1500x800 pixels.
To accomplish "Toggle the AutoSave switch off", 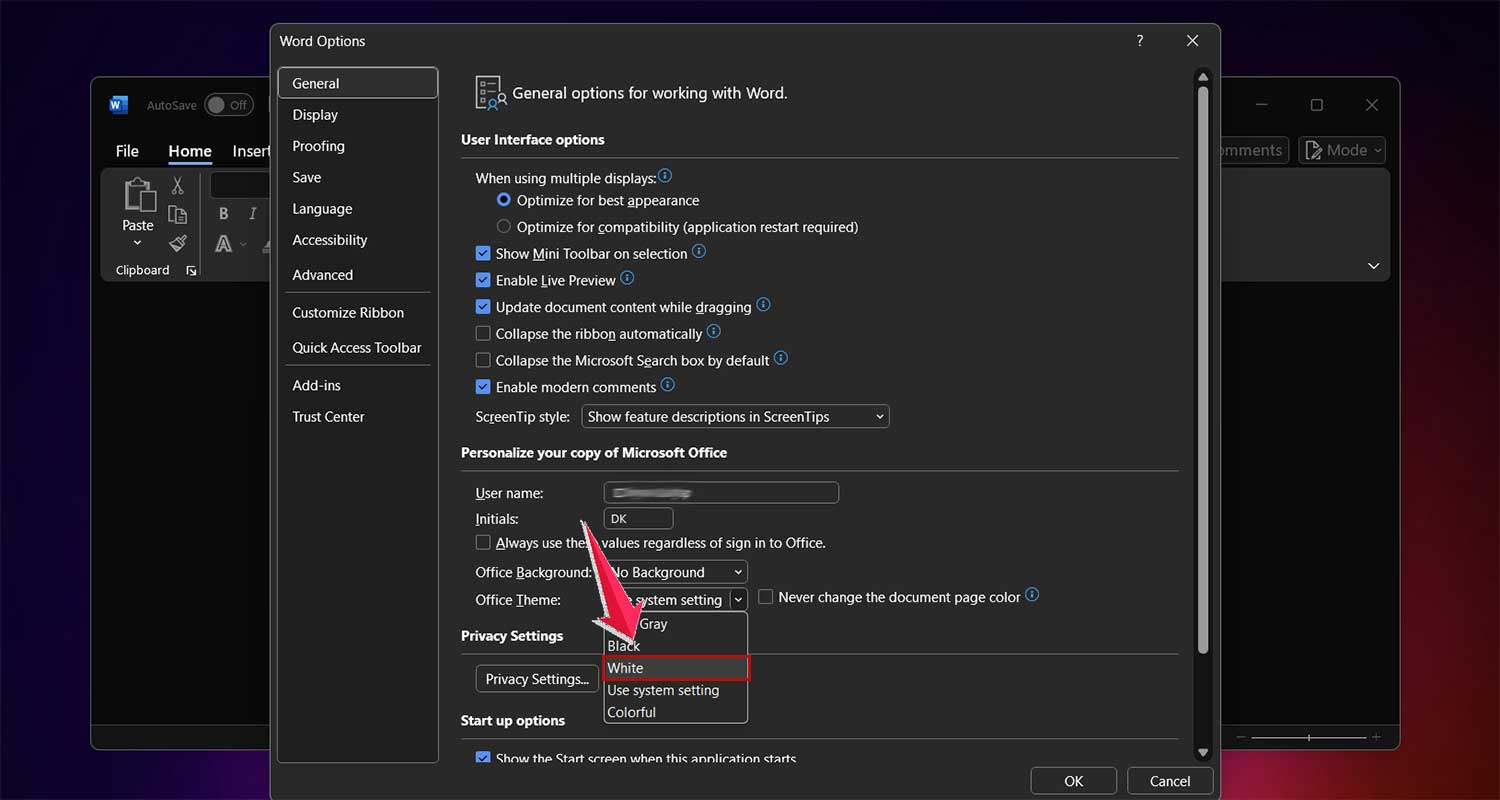I will point(228,104).
